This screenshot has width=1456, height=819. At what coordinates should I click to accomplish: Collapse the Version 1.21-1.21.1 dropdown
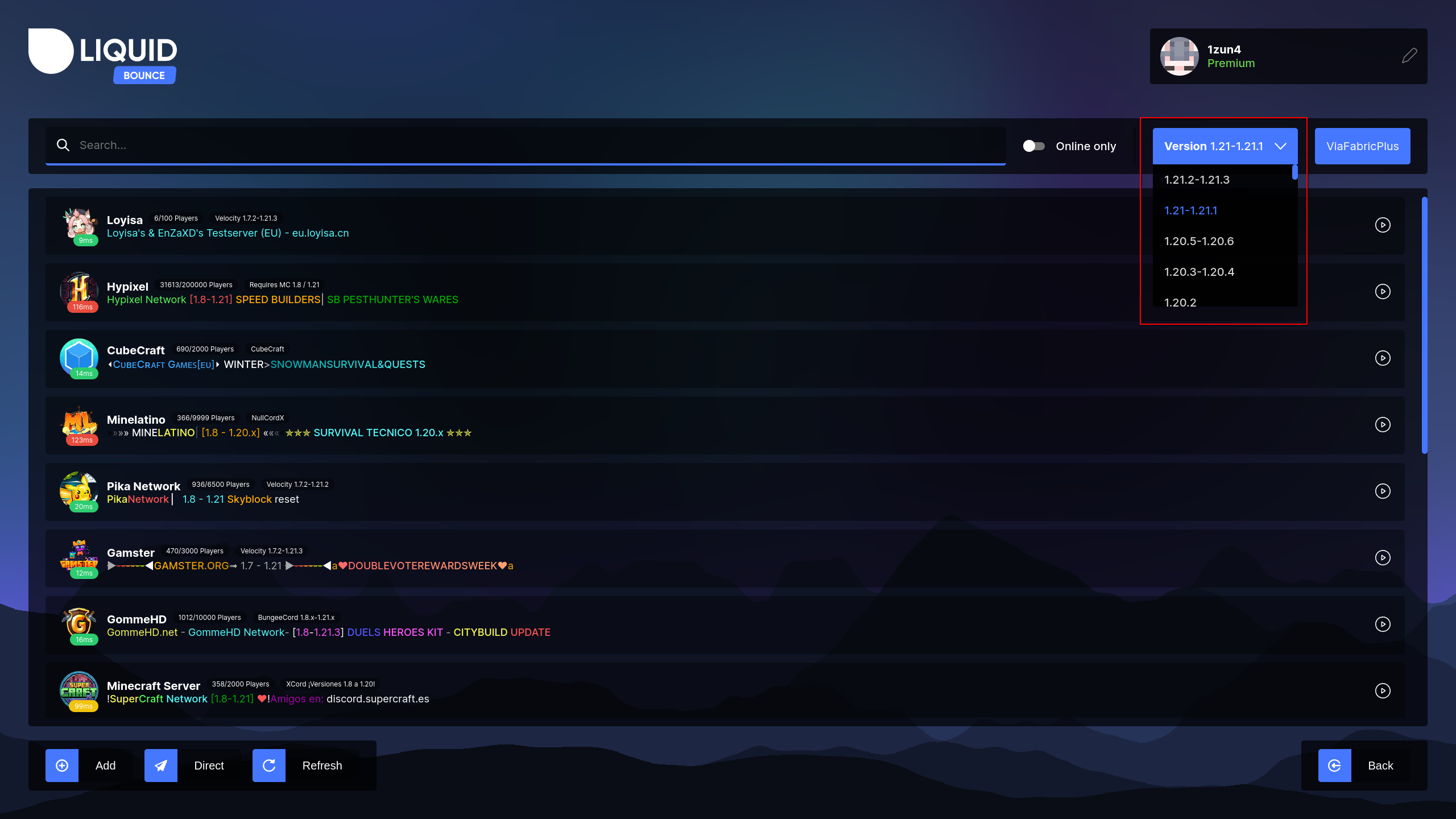[1225, 146]
